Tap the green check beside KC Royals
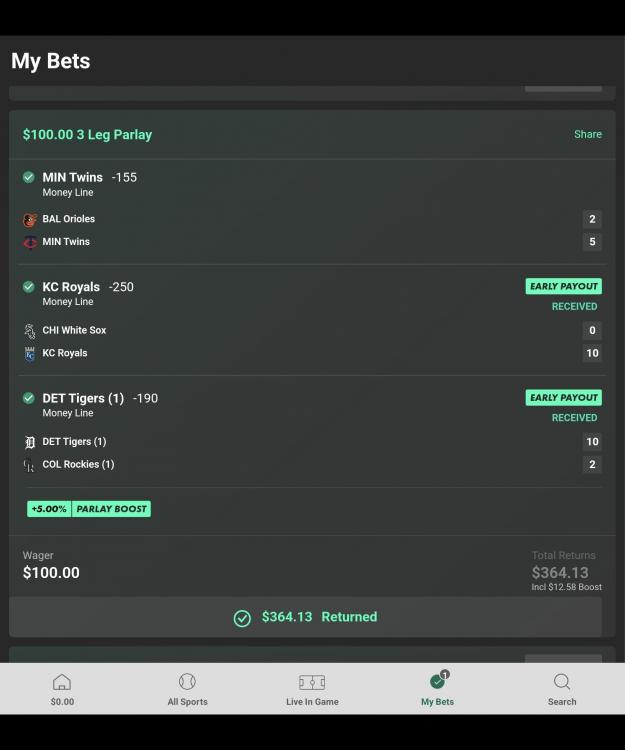 29,287
